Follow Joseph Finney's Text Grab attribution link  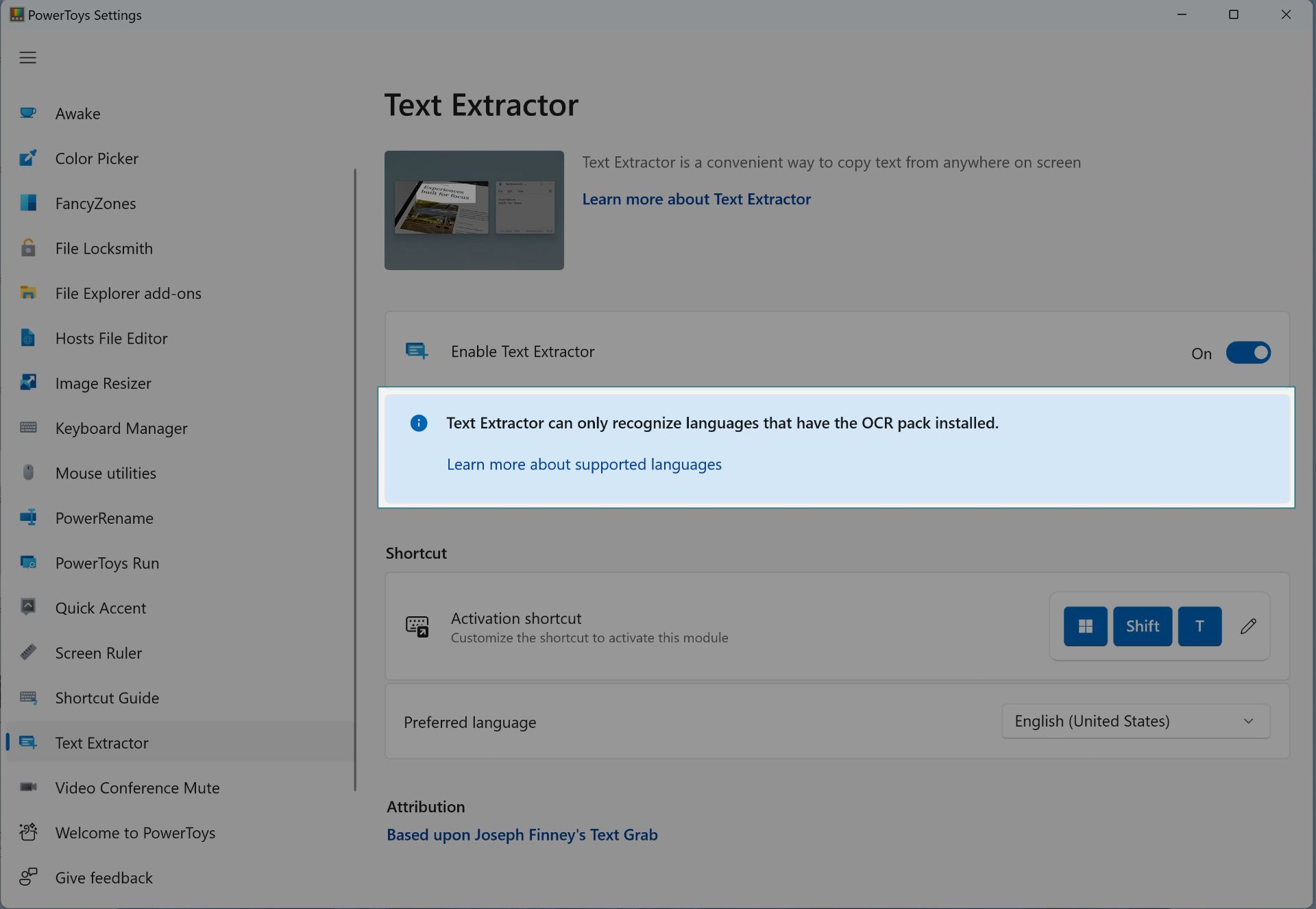click(x=522, y=835)
